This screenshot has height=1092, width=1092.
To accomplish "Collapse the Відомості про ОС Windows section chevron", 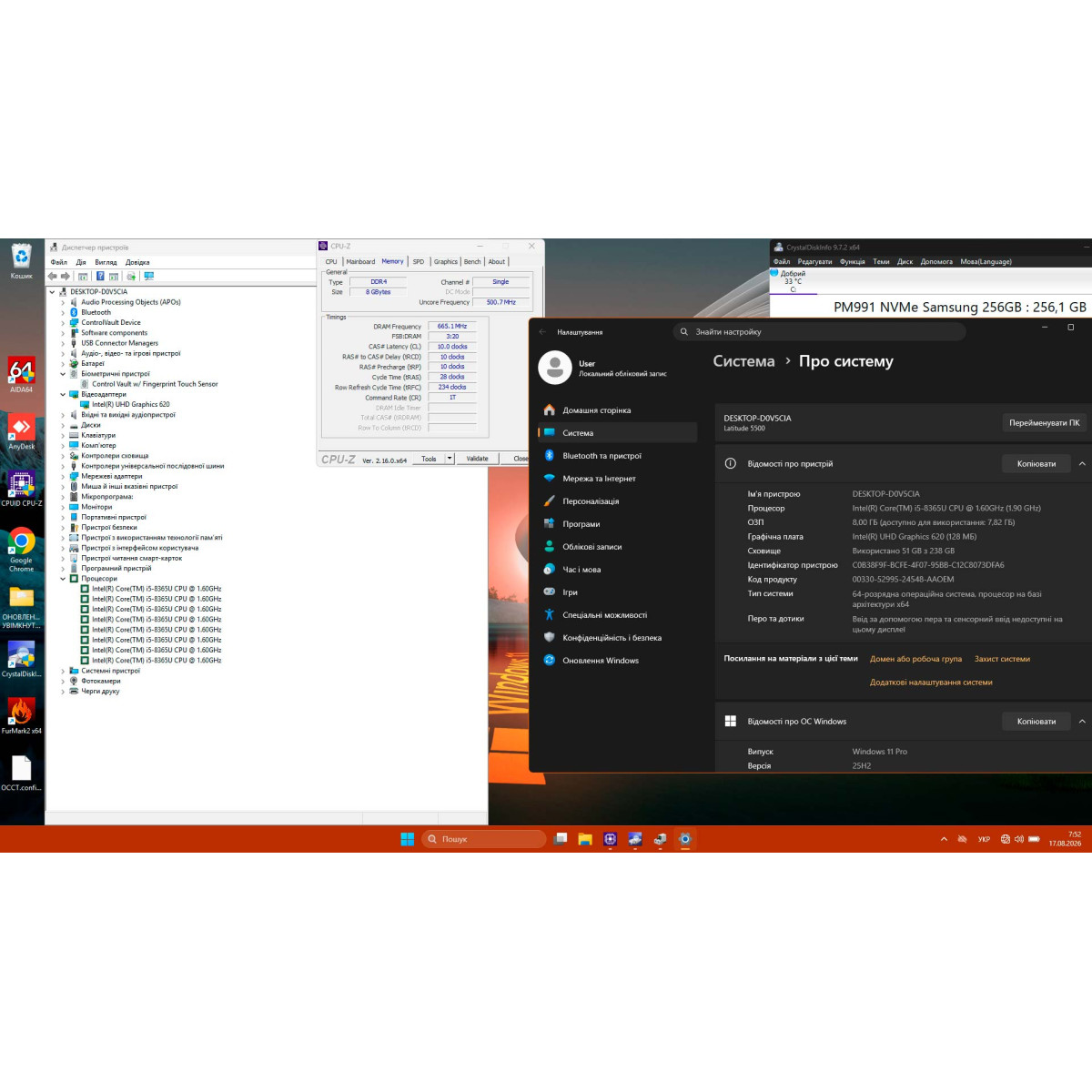I will click(x=1082, y=722).
